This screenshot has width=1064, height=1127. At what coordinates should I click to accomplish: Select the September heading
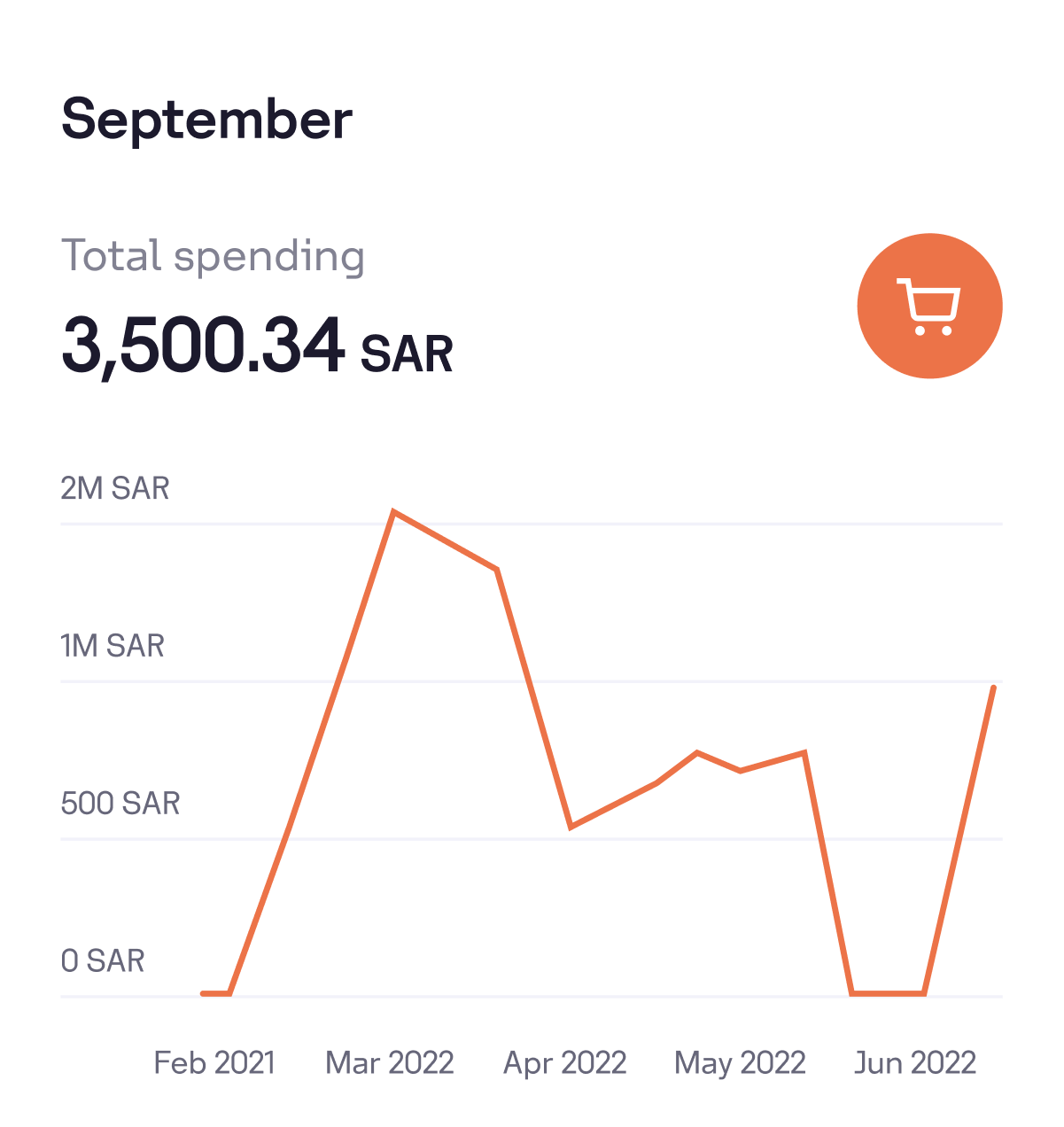(206, 120)
